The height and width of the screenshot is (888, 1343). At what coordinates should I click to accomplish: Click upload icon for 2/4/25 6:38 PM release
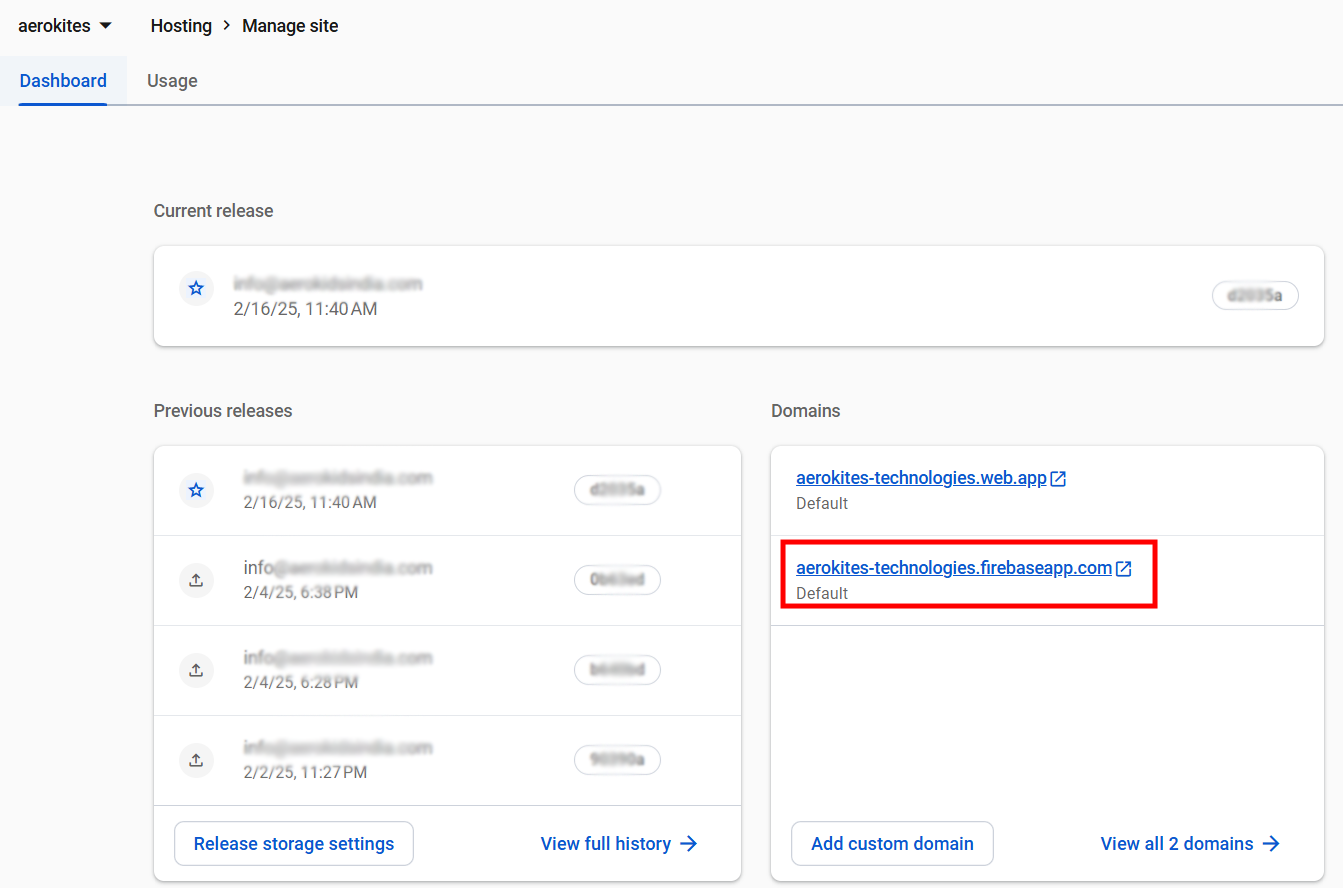pos(196,580)
